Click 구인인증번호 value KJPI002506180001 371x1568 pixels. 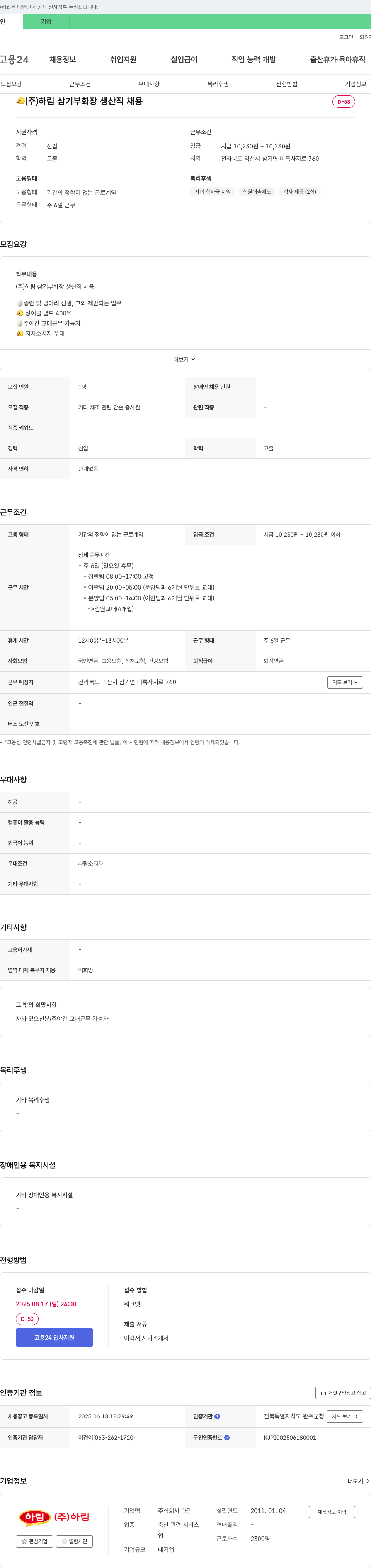pos(289,1438)
